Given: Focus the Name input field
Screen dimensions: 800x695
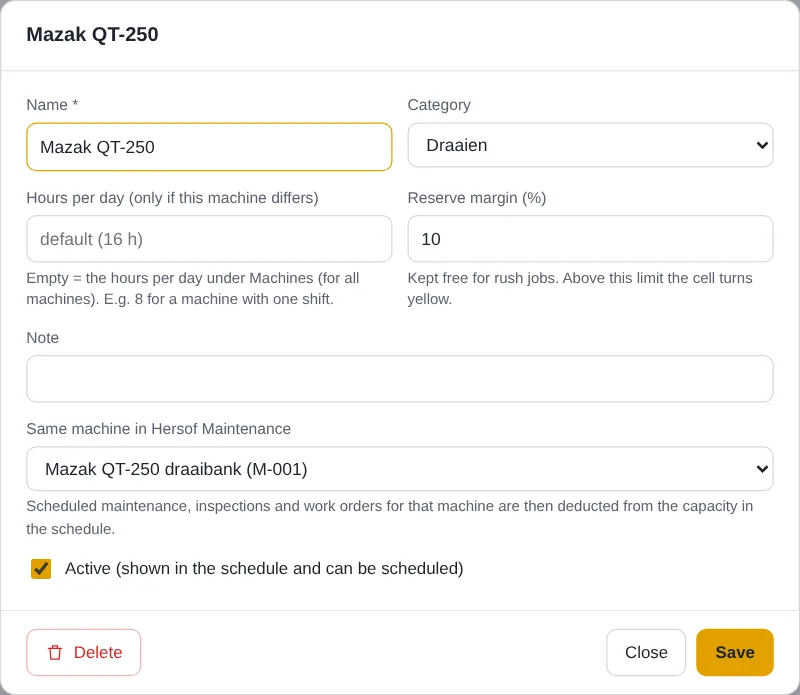Looking at the screenshot, I should coord(209,147).
